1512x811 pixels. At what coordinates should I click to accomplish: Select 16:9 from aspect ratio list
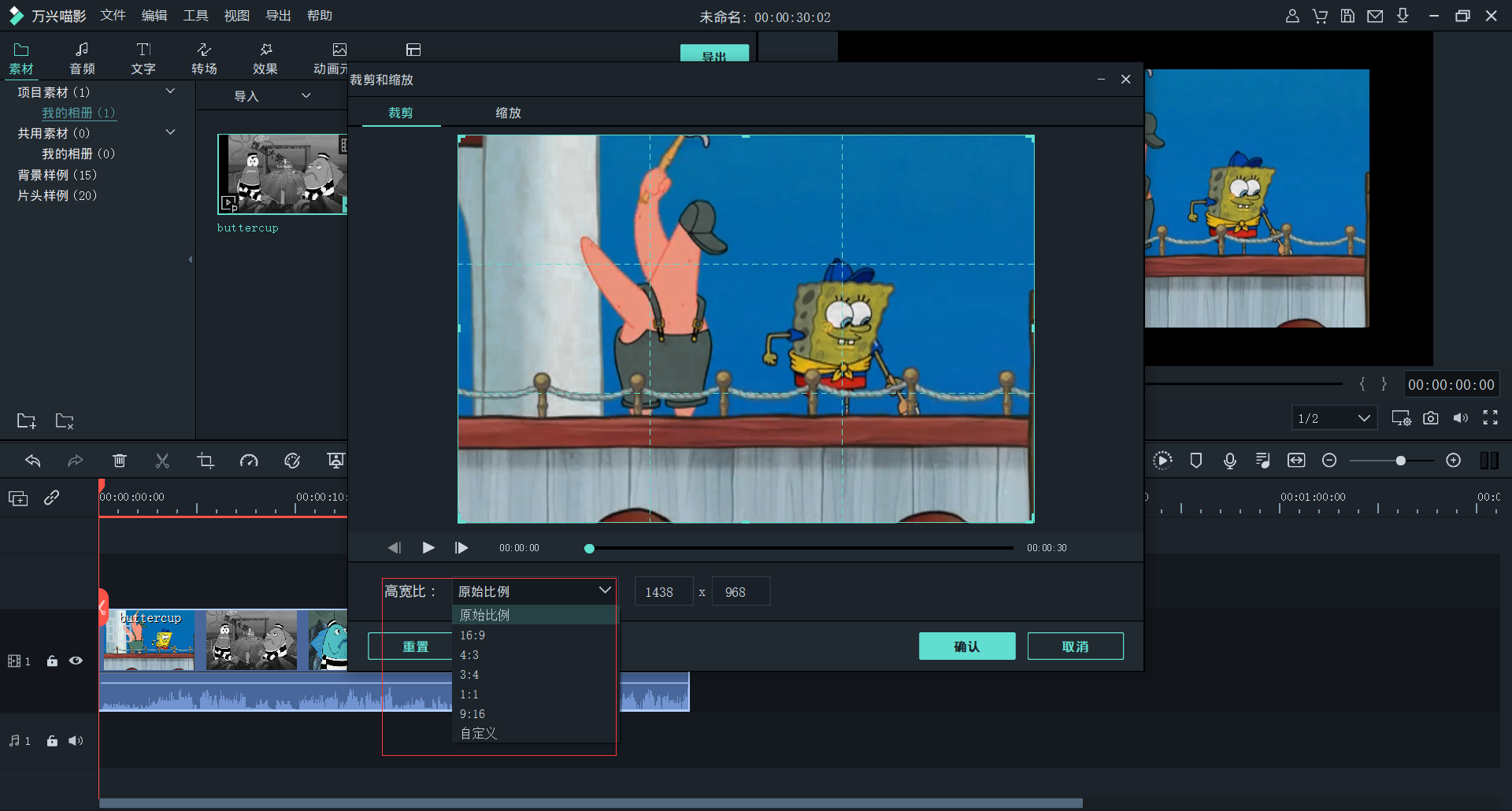tap(472, 635)
